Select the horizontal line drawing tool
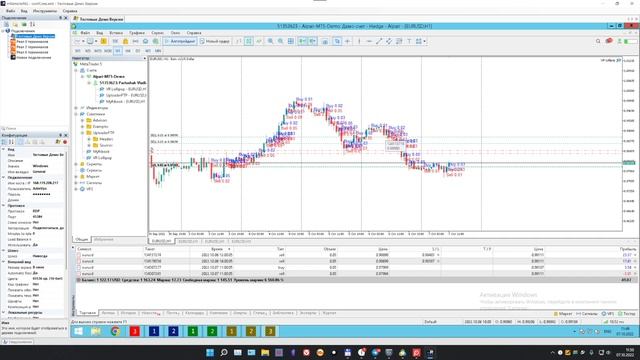The image size is (640, 360). pyautogui.click(x=369, y=41)
